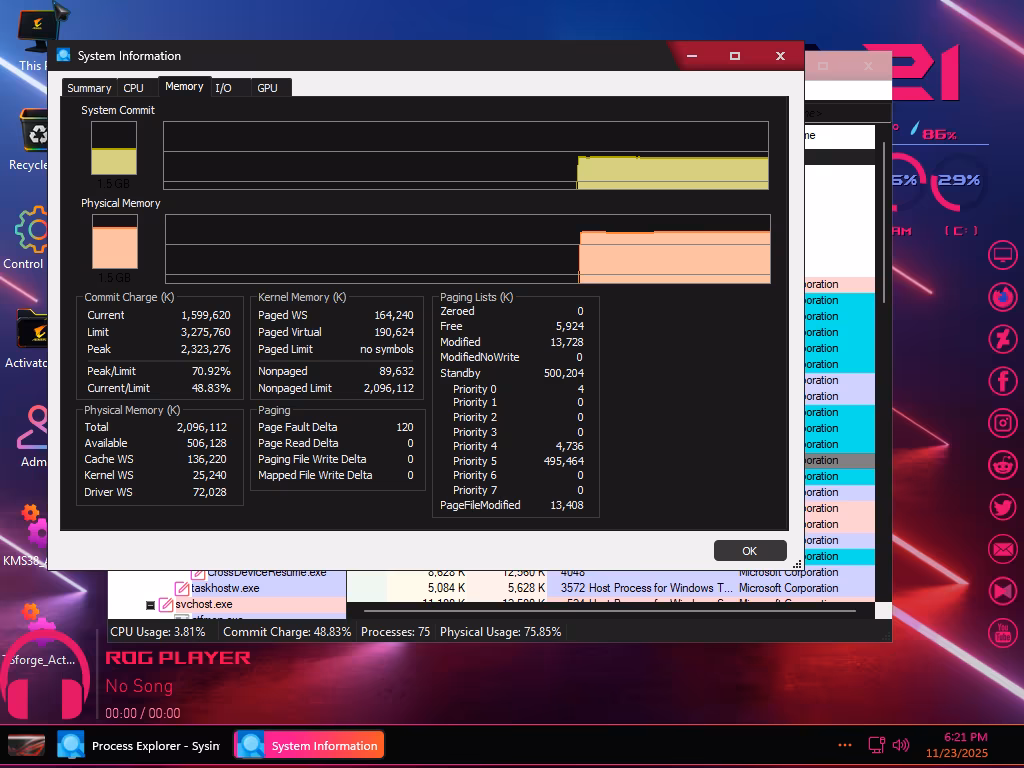Open the Facebook shortcut icon
Screen dimensions: 1024x768
(x=1002, y=381)
